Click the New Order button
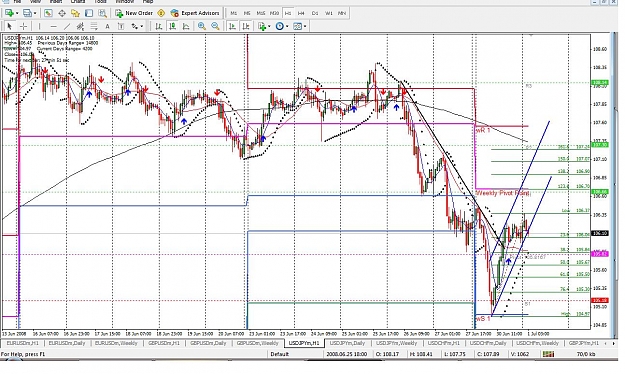Screen dimensions: 625x374 pyautogui.click(x=134, y=13)
